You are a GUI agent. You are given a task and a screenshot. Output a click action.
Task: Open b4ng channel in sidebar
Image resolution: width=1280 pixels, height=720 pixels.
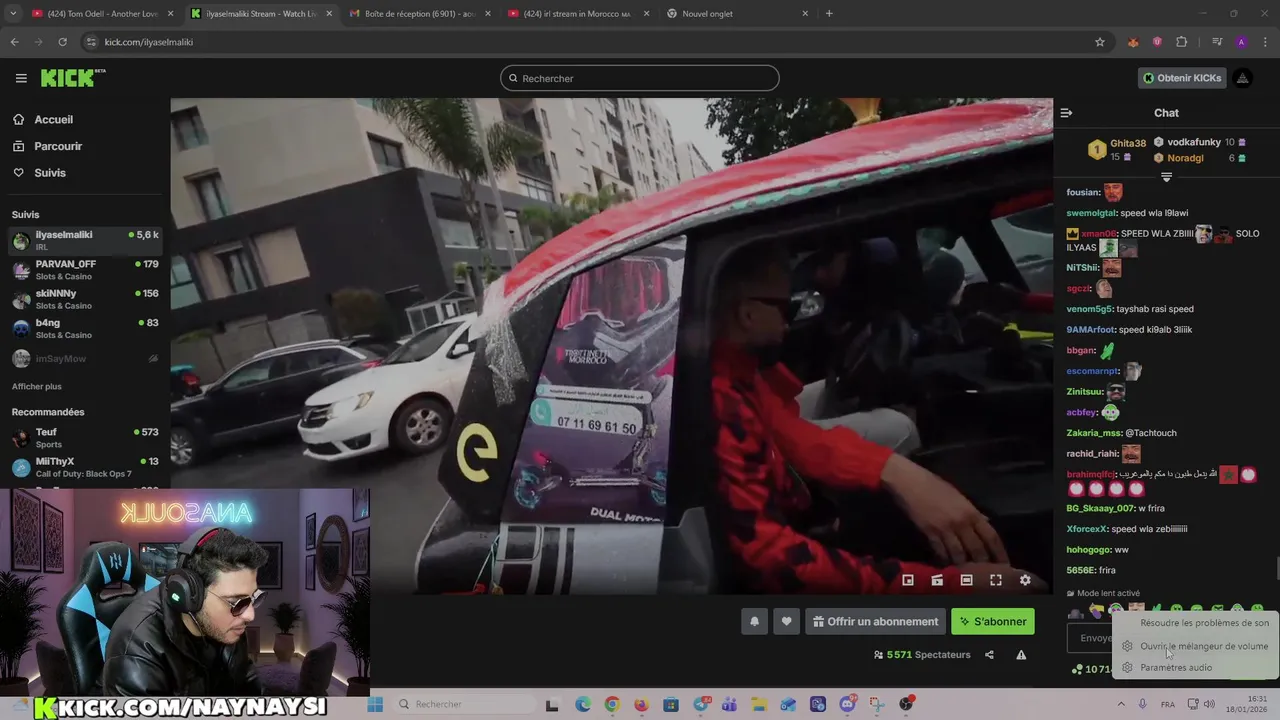[x=85, y=328]
